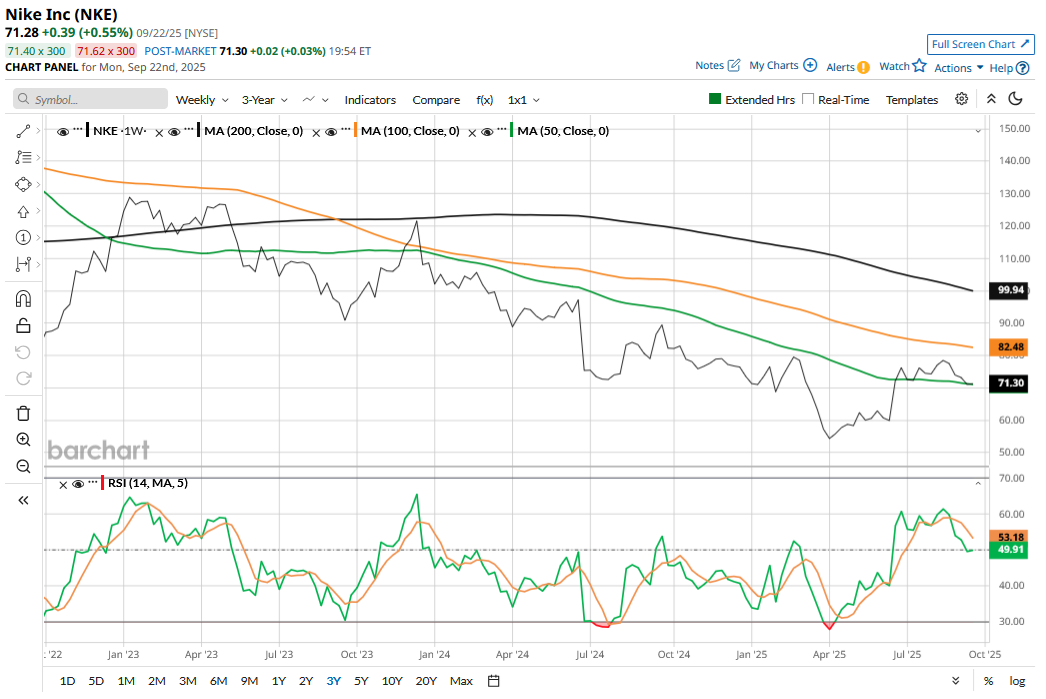Toggle the Extended Hrs option

click(x=715, y=100)
